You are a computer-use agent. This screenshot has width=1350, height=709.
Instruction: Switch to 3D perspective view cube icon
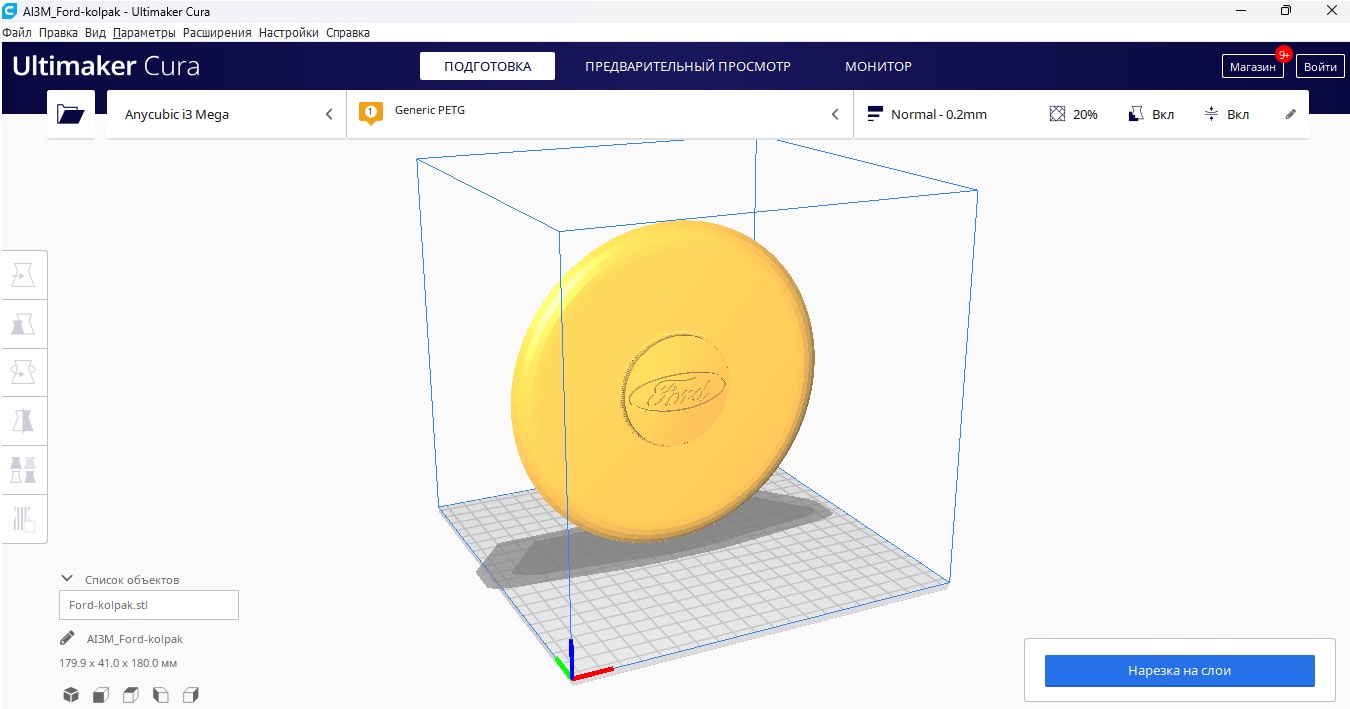[x=71, y=694]
